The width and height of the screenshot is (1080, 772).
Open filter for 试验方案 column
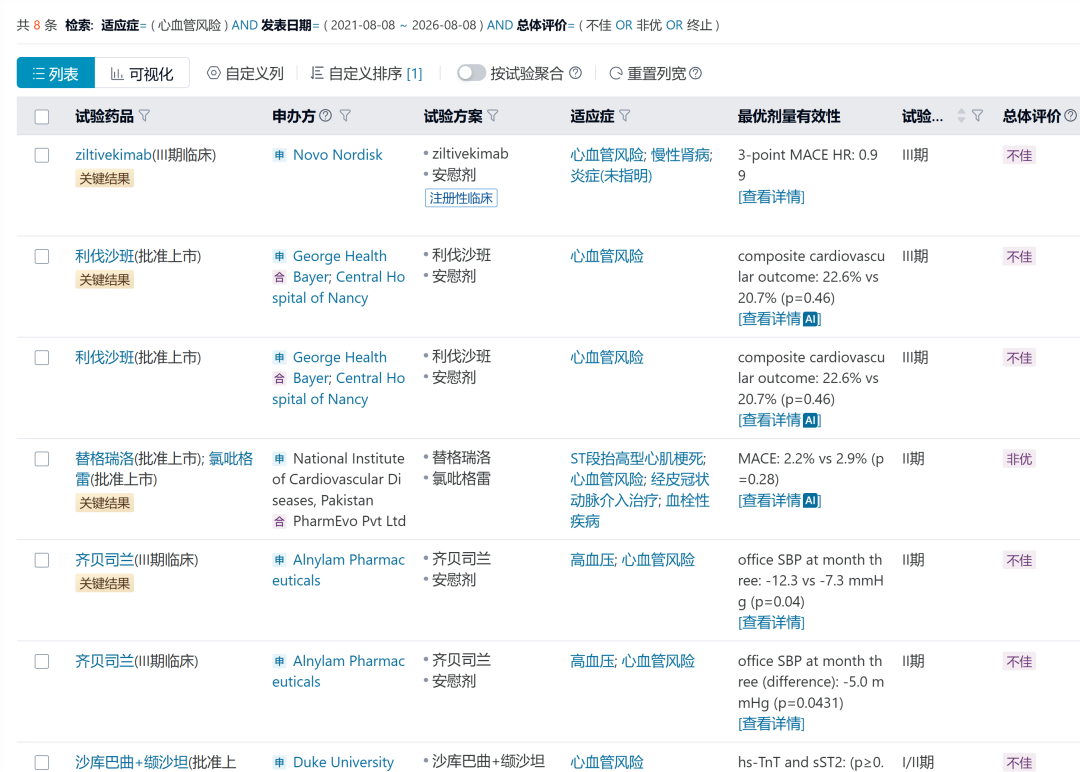point(492,116)
